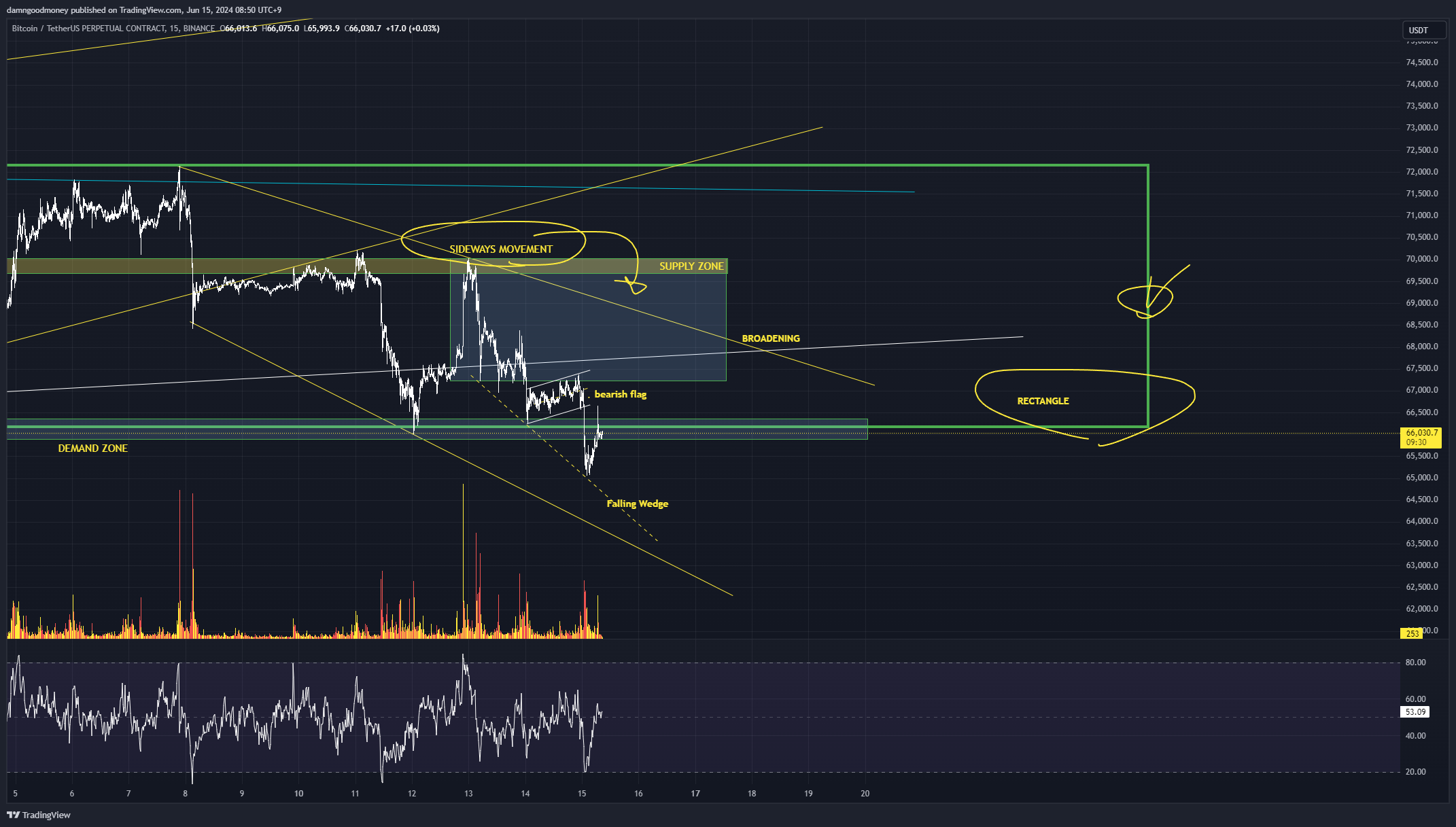Click the RSI 20.00 level label
The width and height of the screenshot is (1456, 827).
click(x=1415, y=772)
